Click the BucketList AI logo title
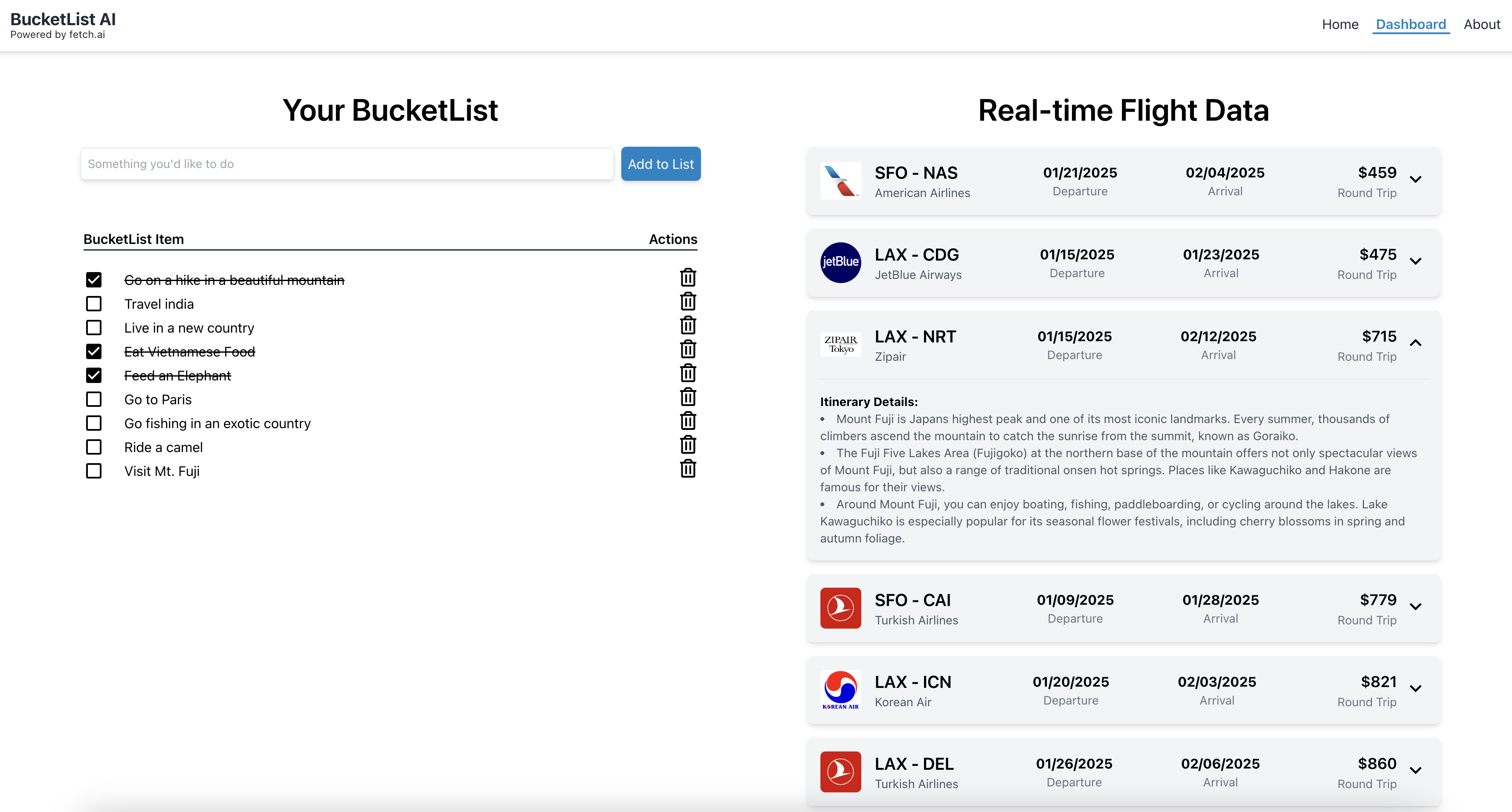Screen dimensions: 1512x812 (63, 19)
